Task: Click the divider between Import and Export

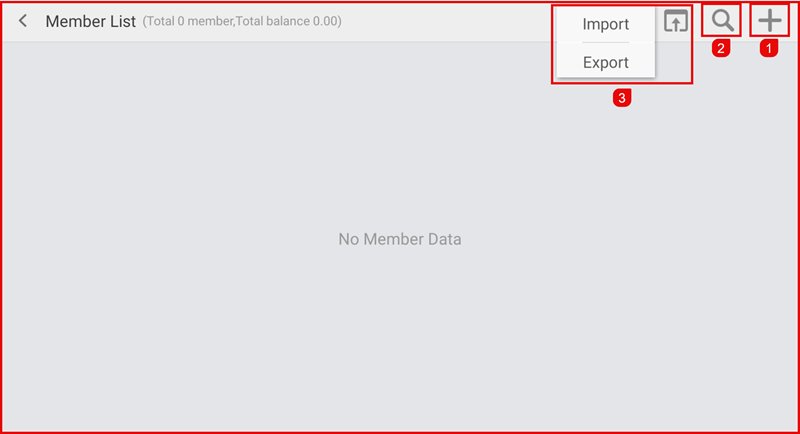Action: point(605,43)
